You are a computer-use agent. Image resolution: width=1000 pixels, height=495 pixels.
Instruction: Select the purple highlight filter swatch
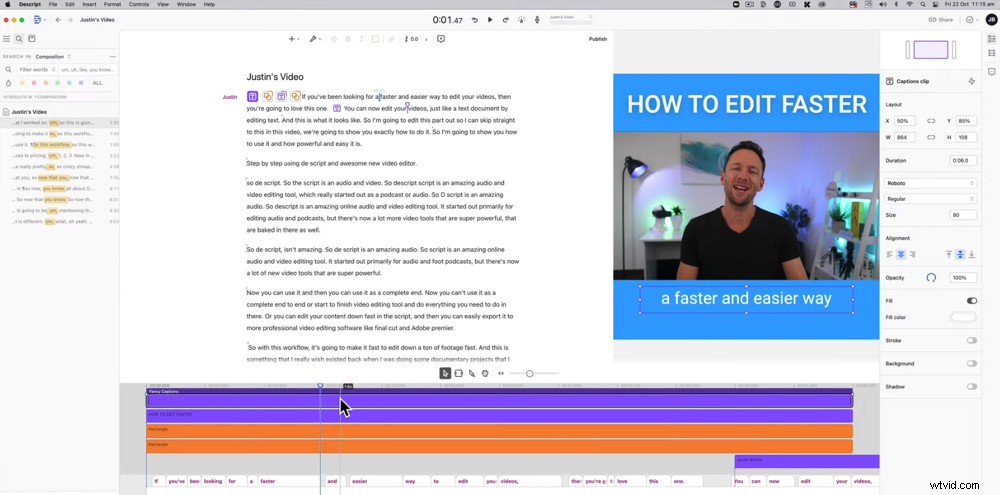(x=81, y=83)
